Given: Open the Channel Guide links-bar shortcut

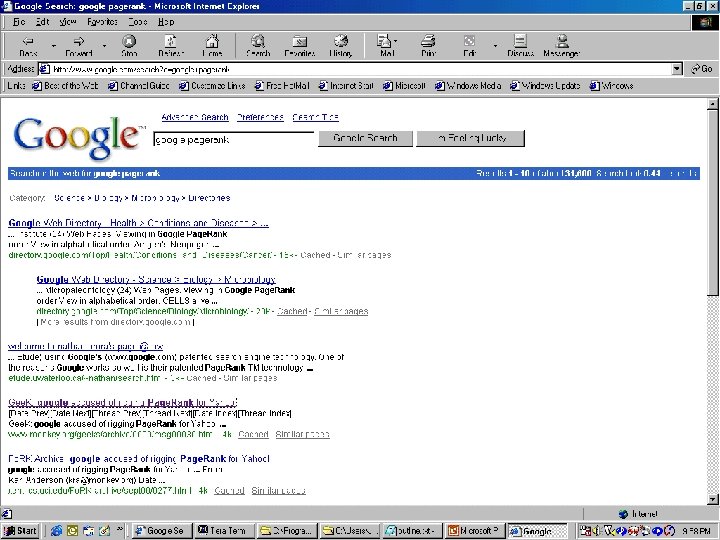Looking at the screenshot, I should (x=139, y=86).
